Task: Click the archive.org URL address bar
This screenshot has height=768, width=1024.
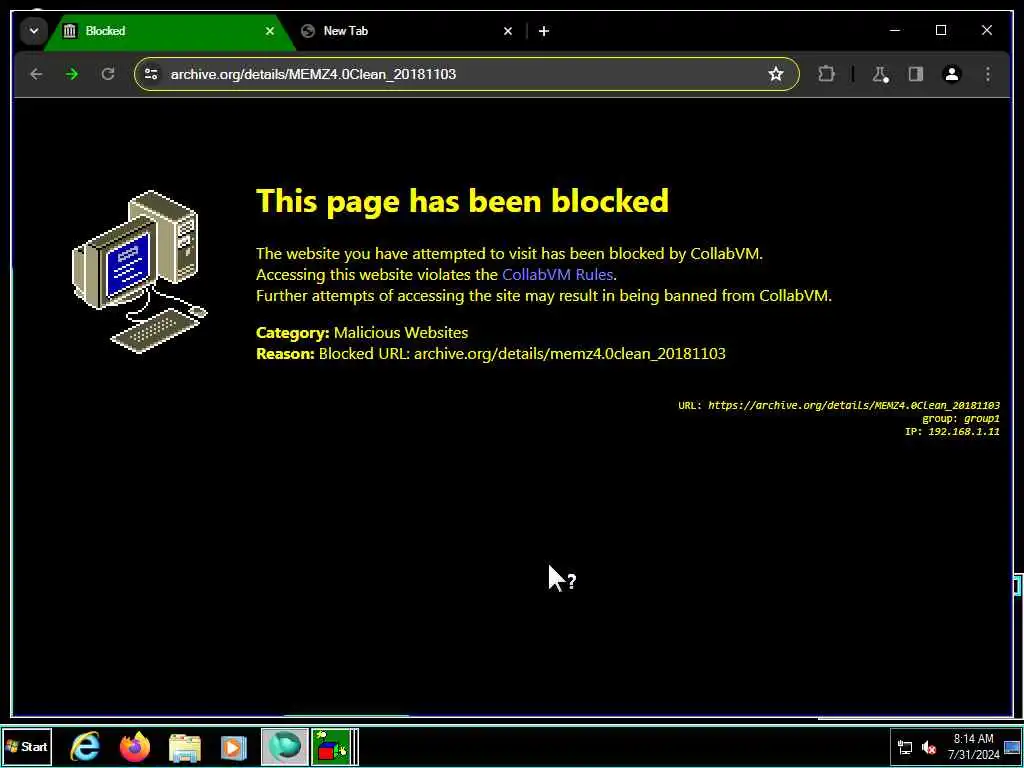Action: coord(466,74)
